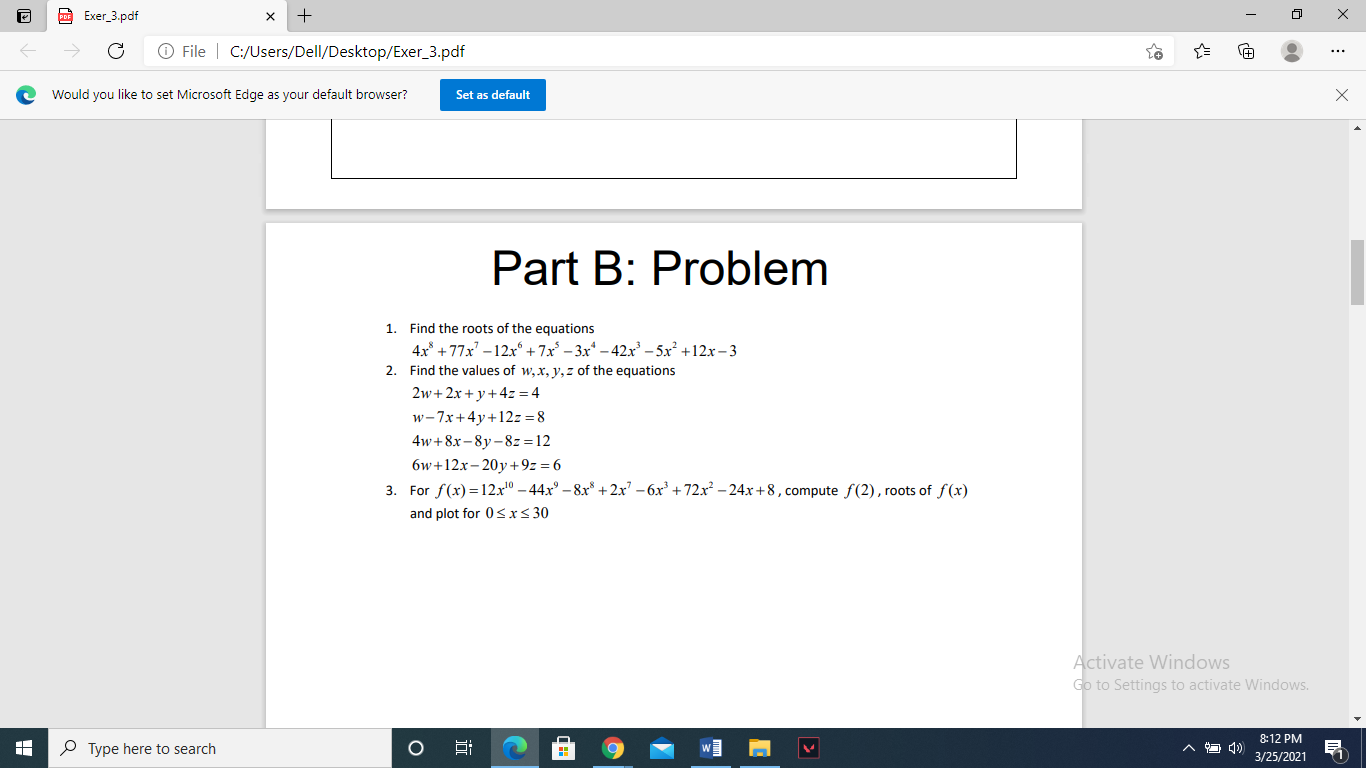Open the Collections panel in Edge
Image resolution: width=1366 pixels, height=768 pixels.
pyautogui.click(x=1245, y=51)
